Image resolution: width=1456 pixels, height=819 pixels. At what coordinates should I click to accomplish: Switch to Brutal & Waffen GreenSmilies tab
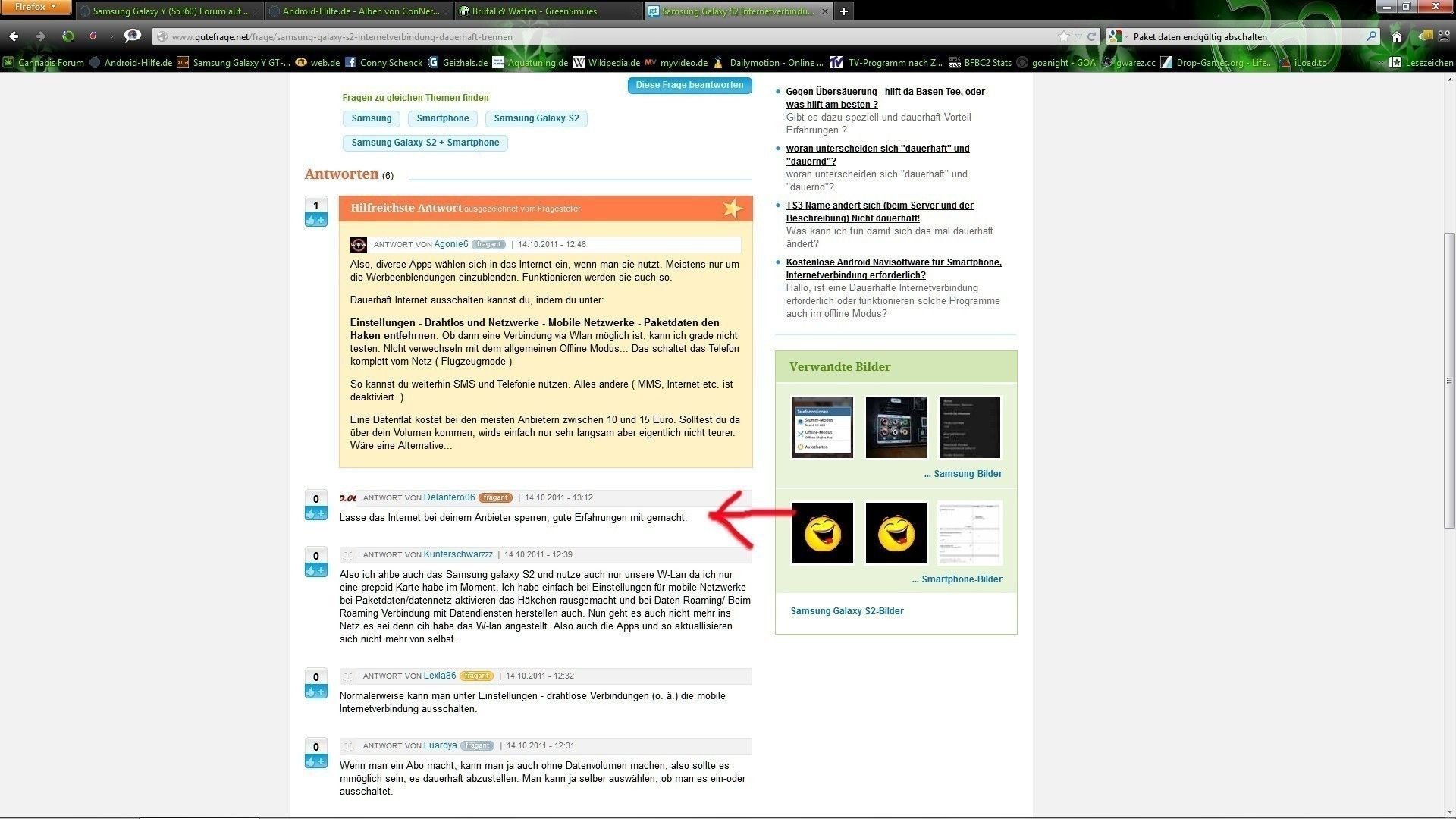pyautogui.click(x=548, y=11)
